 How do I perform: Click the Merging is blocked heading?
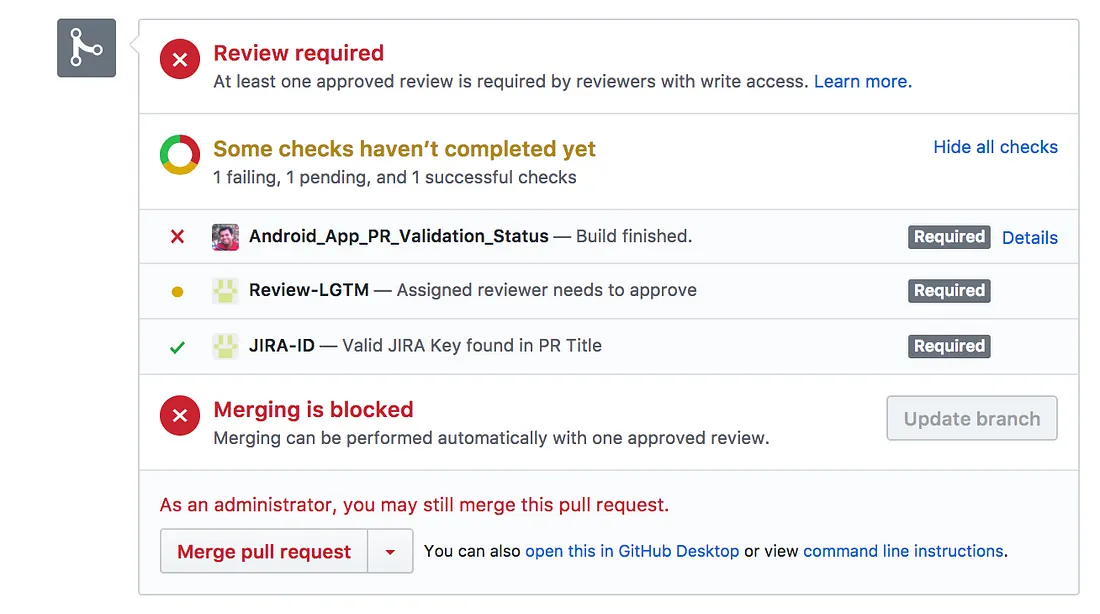(313, 409)
